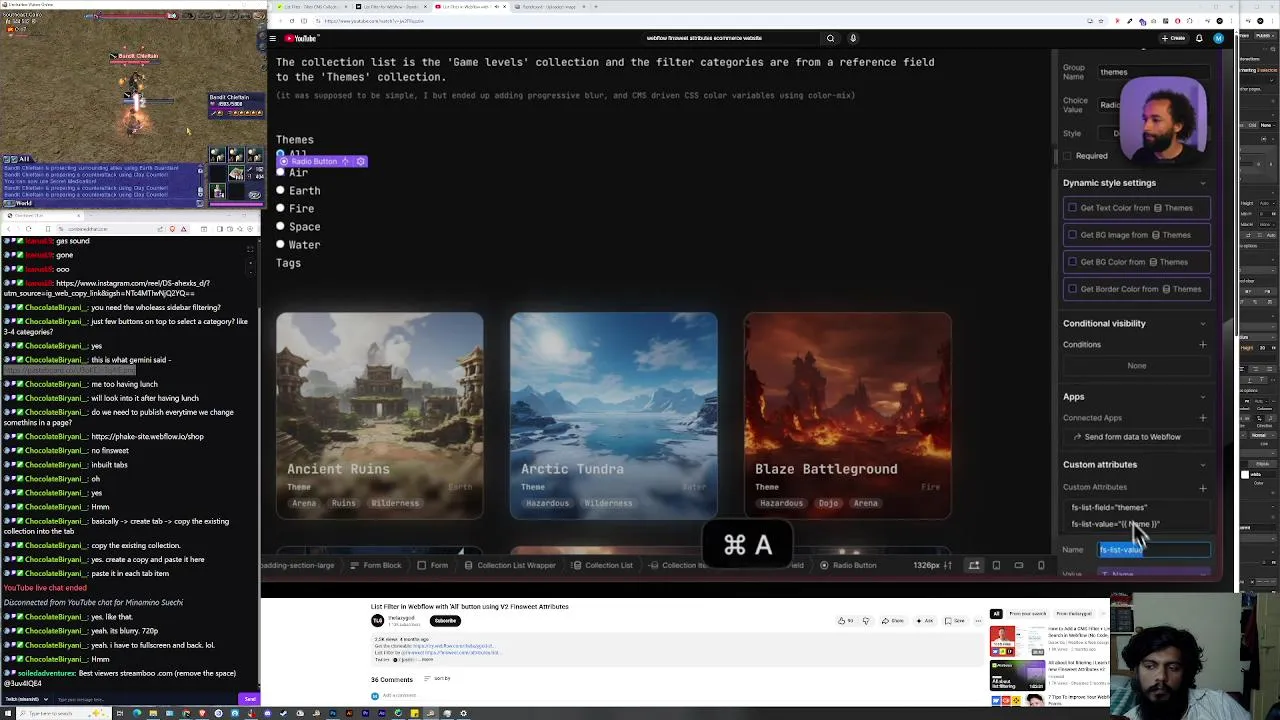Viewport: 1280px width, 720px height.
Task: Select the 'All' recommendations chip
Action: [996, 614]
